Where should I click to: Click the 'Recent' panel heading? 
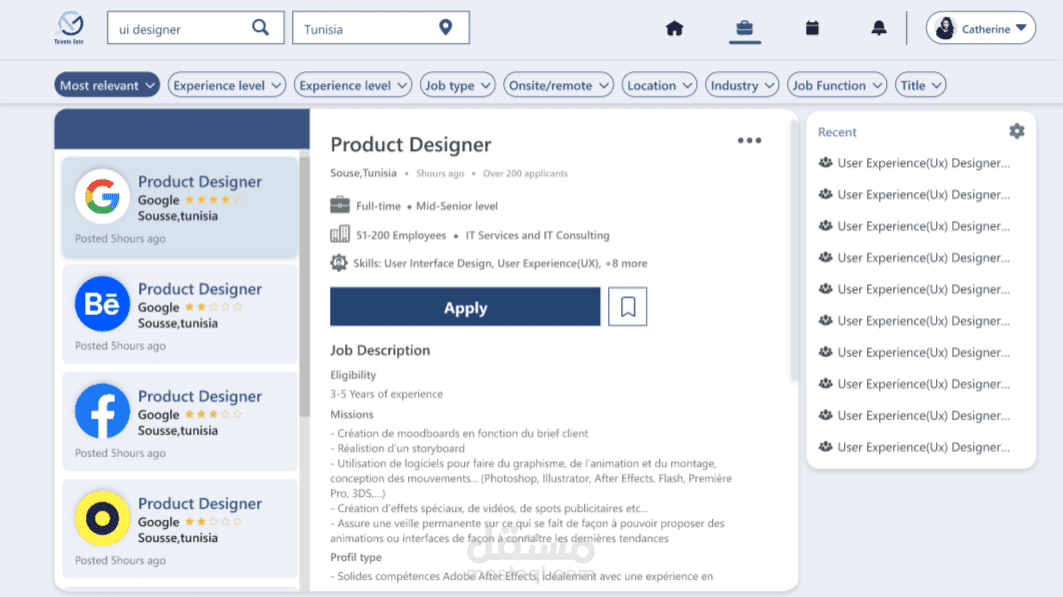[837, 132]
